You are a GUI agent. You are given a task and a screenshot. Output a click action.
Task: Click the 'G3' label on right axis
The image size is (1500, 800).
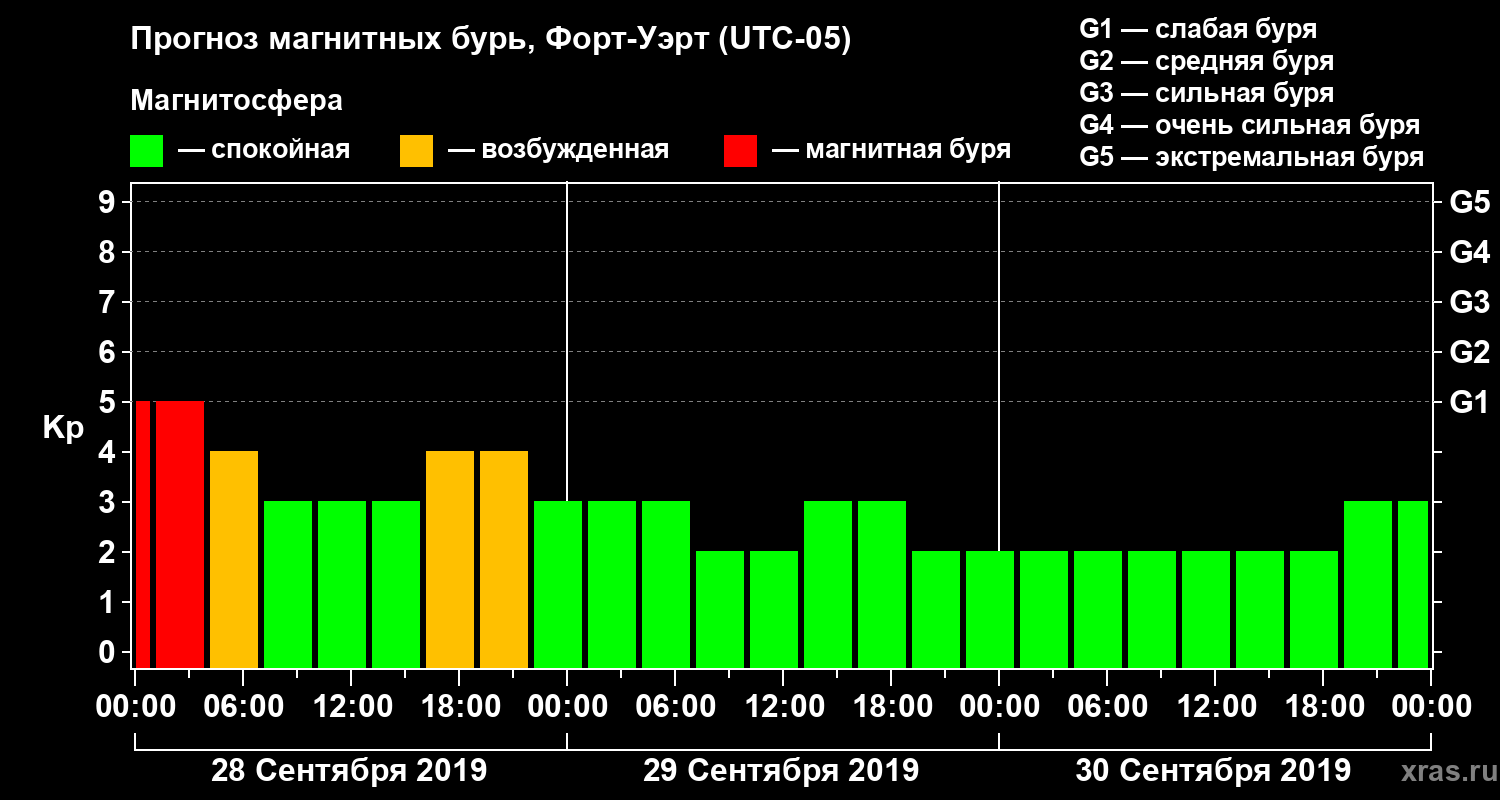[x=1469, y=303]
